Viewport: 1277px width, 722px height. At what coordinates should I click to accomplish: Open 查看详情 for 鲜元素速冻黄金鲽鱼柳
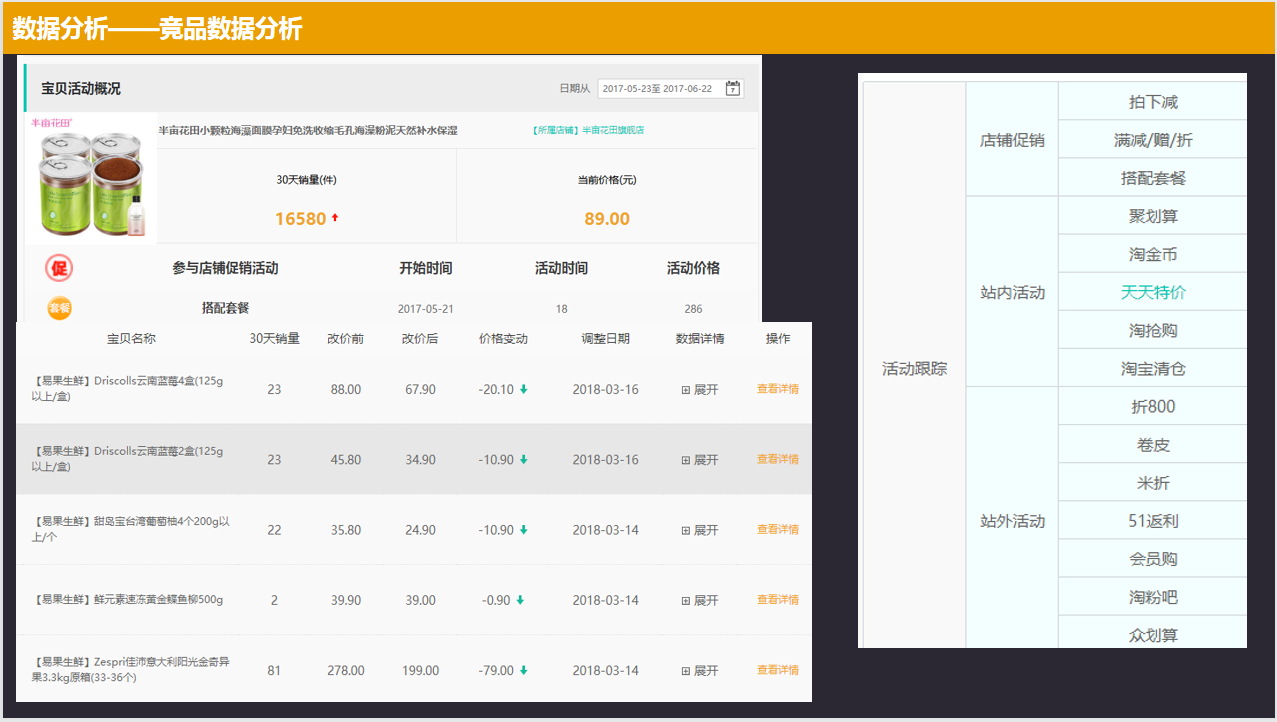778,599
